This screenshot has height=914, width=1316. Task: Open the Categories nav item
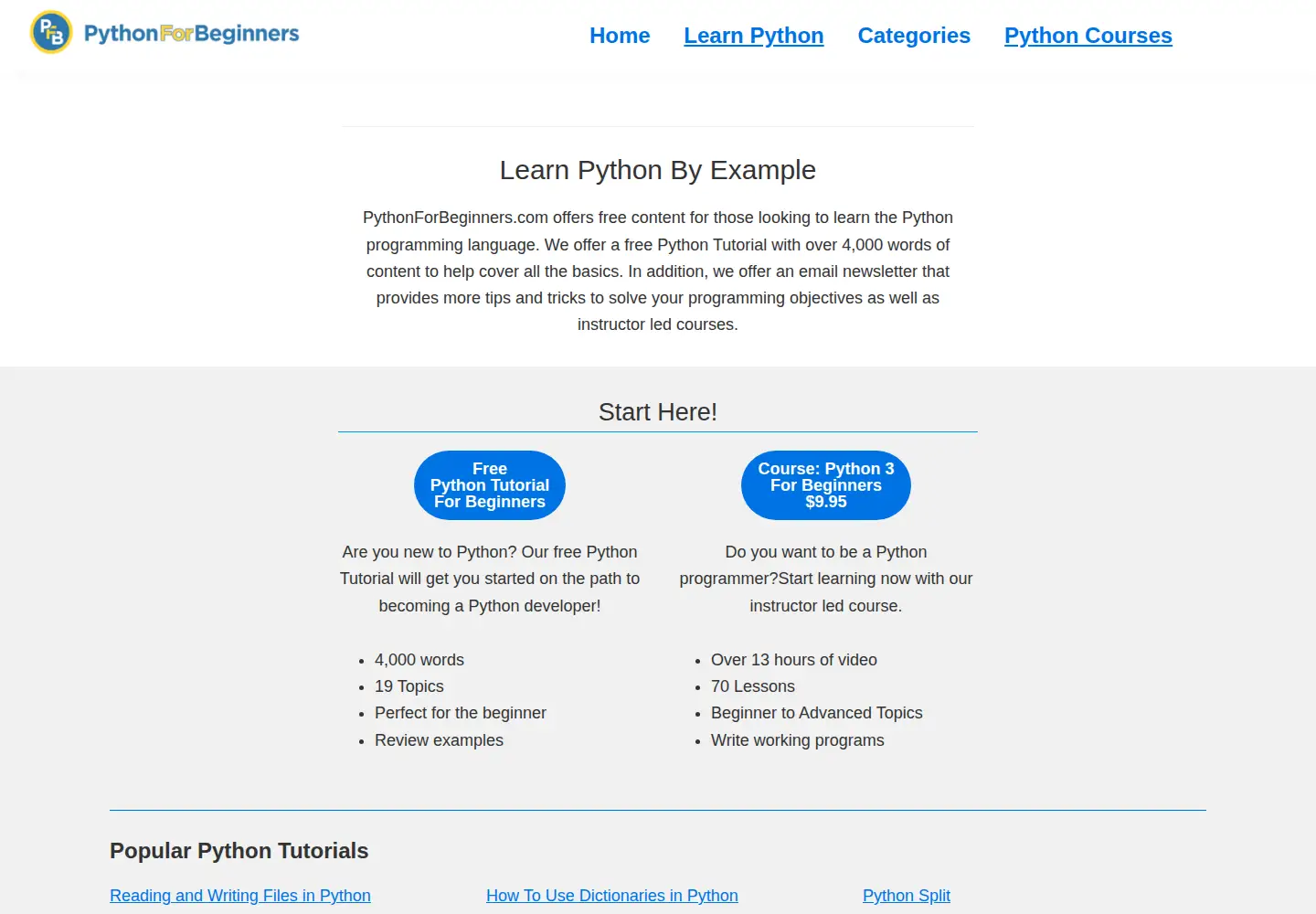(x=914, y=36)
